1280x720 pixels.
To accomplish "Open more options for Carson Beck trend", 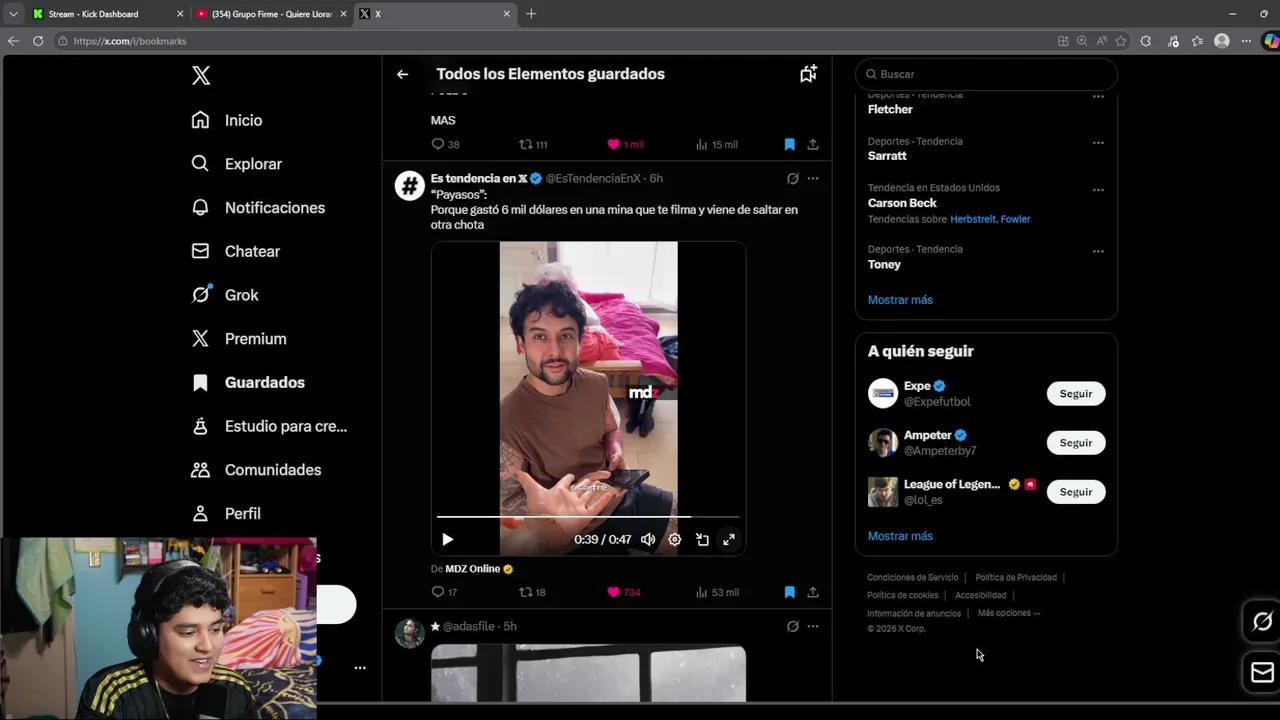I will (1098, 189).
